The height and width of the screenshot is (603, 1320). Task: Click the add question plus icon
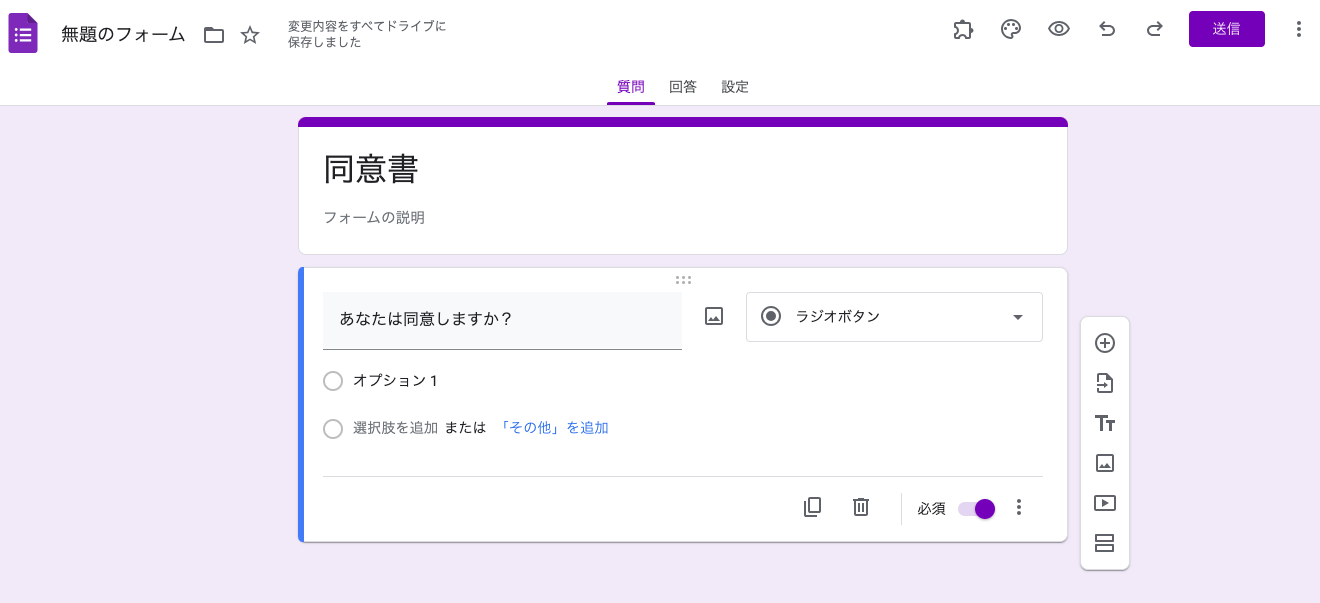[x=1105, y=343]
